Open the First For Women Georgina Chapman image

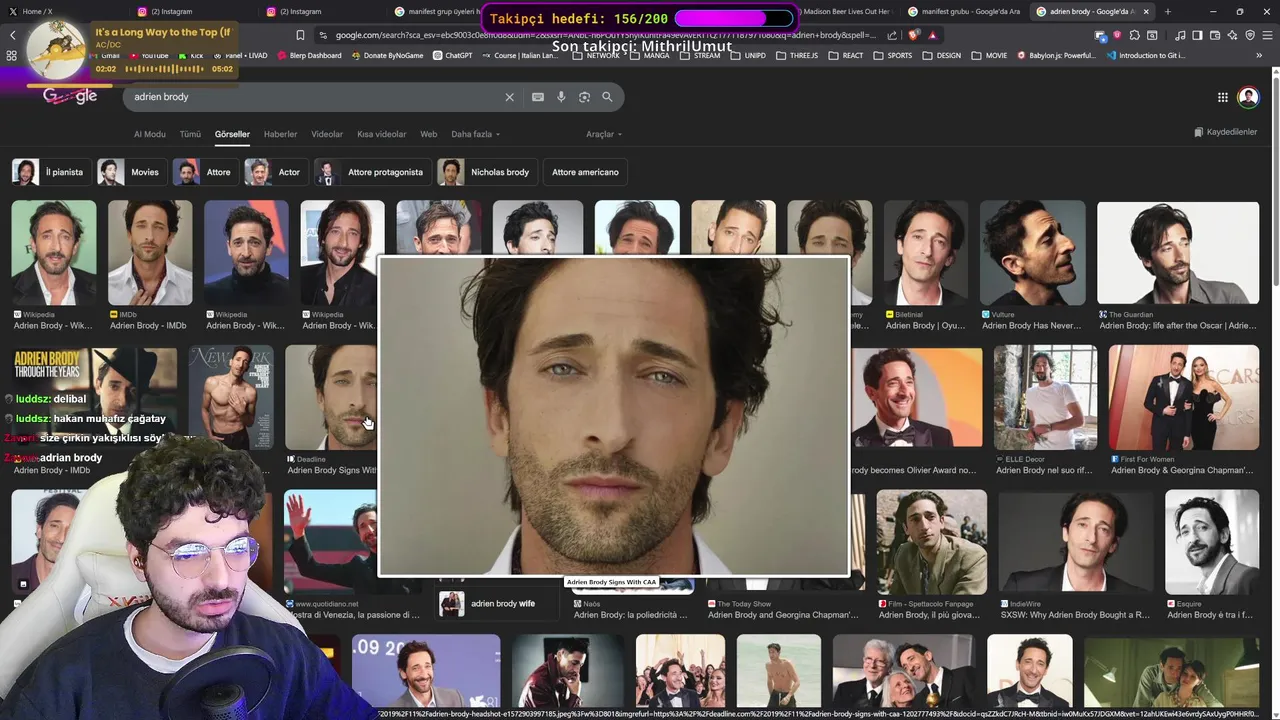tap(1184, 398)
